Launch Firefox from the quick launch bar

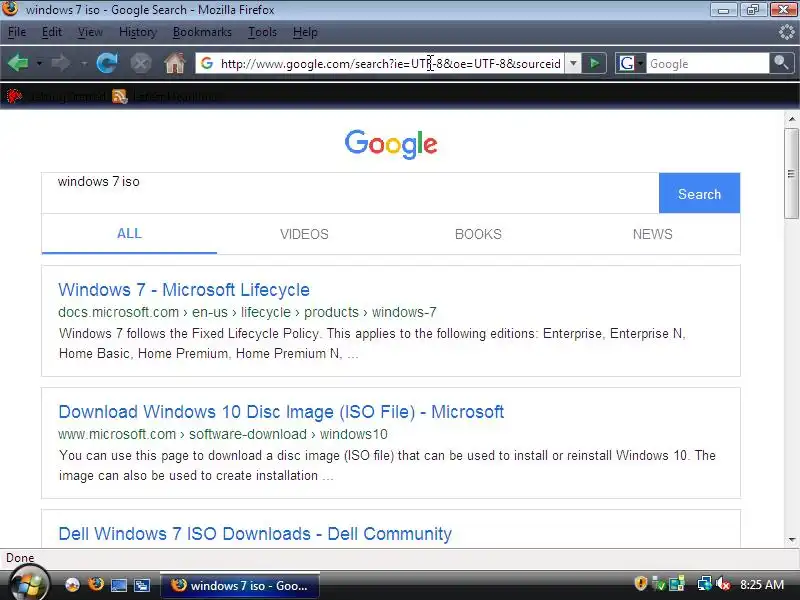(95, 585)
